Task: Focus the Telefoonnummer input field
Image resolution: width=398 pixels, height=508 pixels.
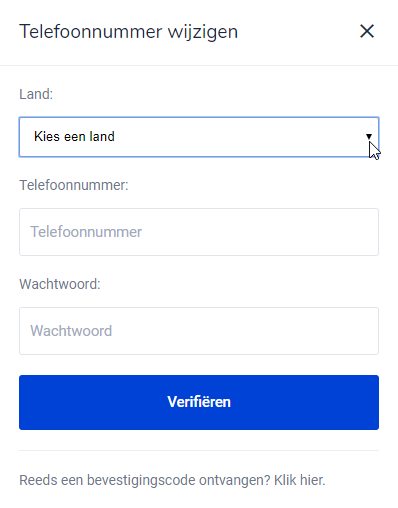Action: point(199,232)
